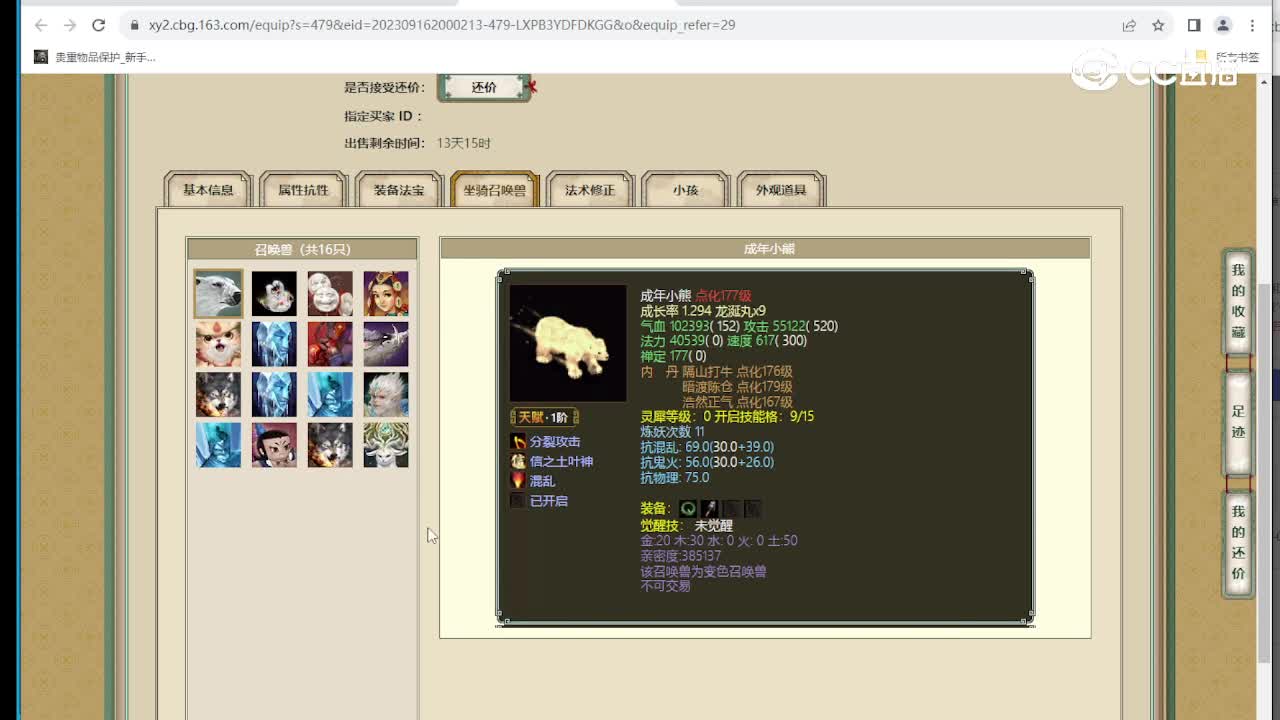Image resolution: width=1280 pixels, height=720 pixels.
Task: Select the red demon pet portrait
Action: [x=330, y=344]
